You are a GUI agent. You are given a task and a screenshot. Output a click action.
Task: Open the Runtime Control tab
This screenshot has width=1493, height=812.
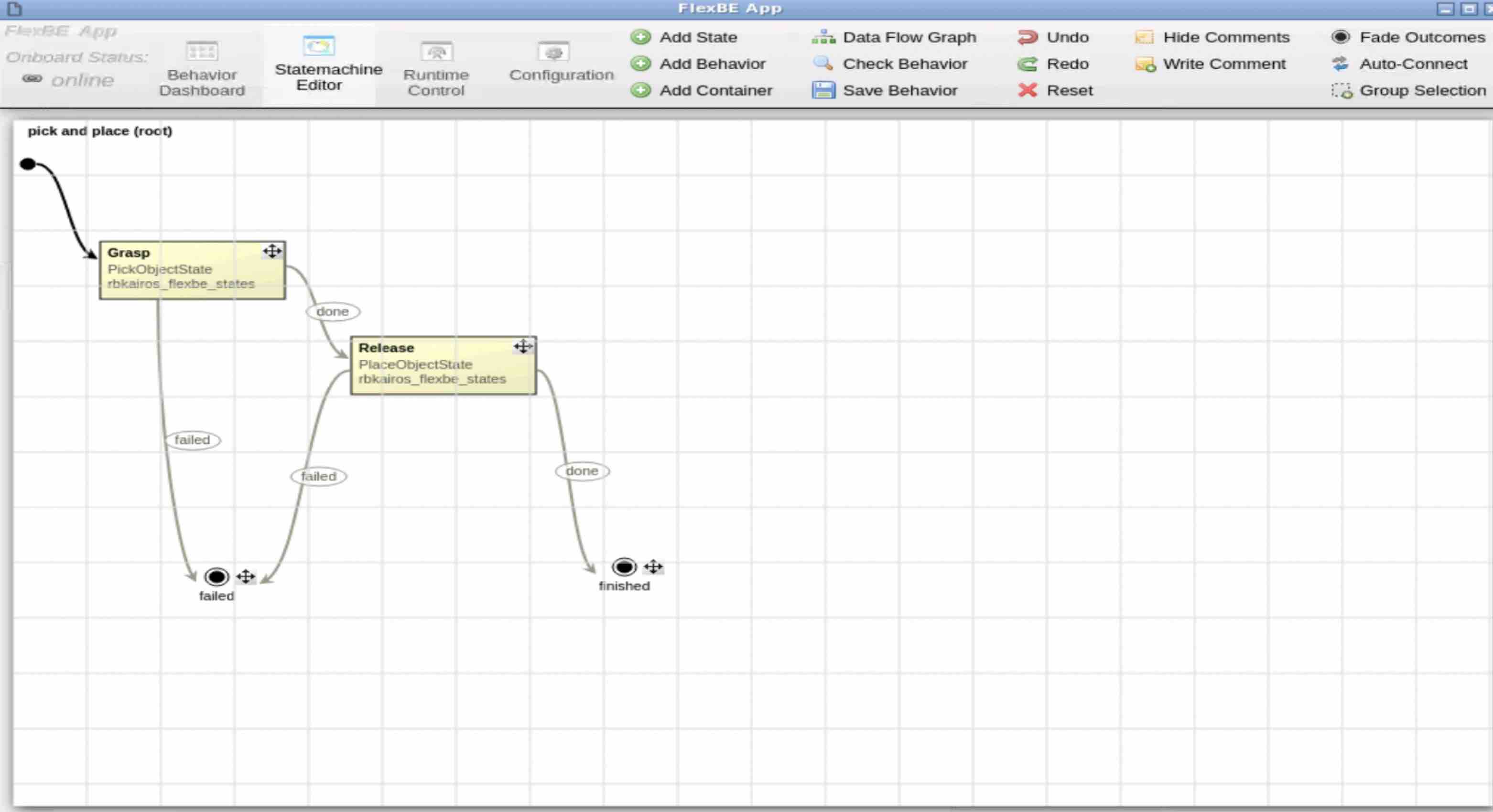click(x=436, y=68)
